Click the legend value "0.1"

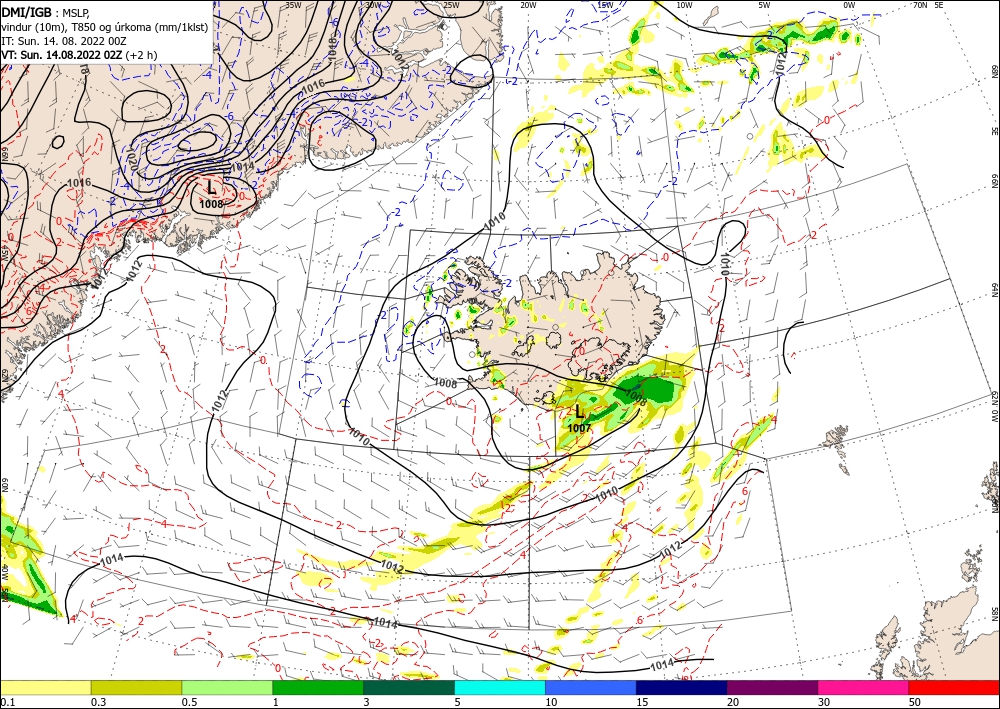click(7, 702)
